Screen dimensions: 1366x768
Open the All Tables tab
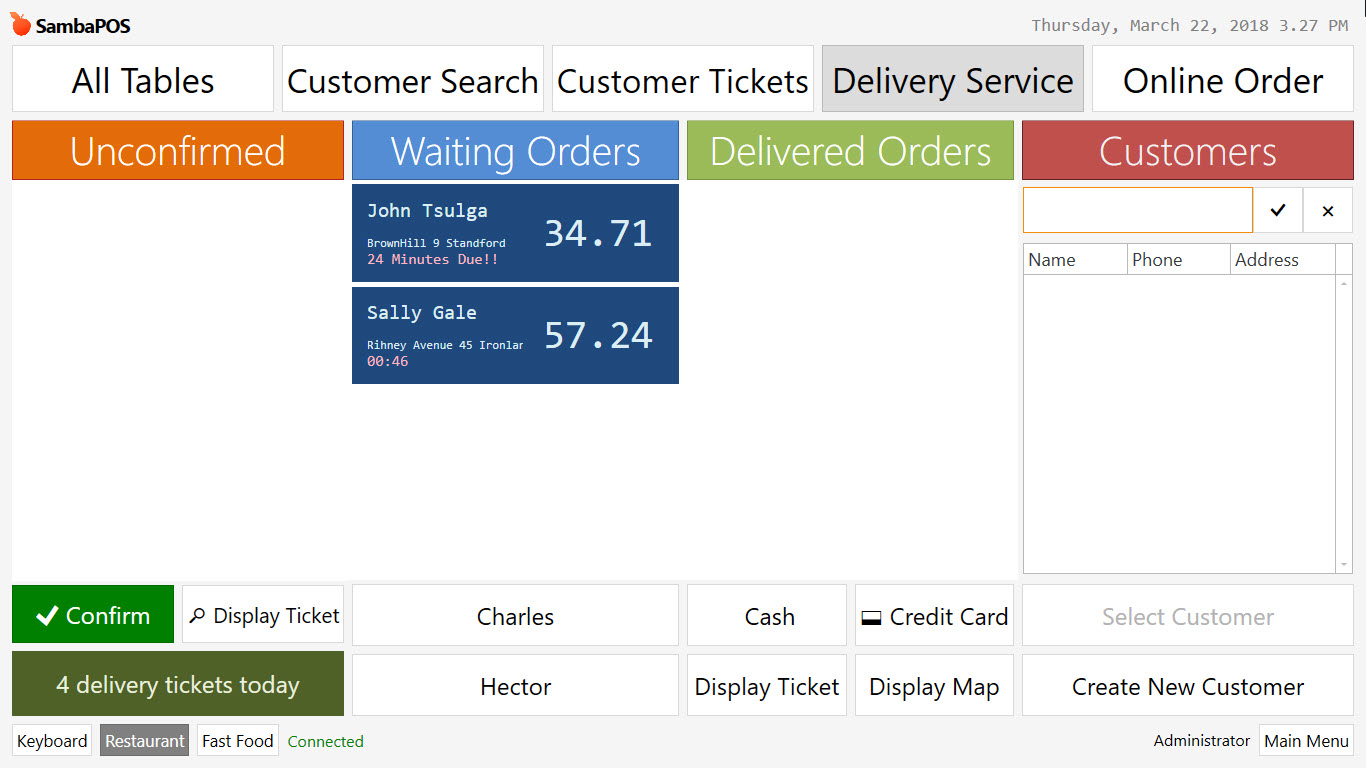[142, 79]
